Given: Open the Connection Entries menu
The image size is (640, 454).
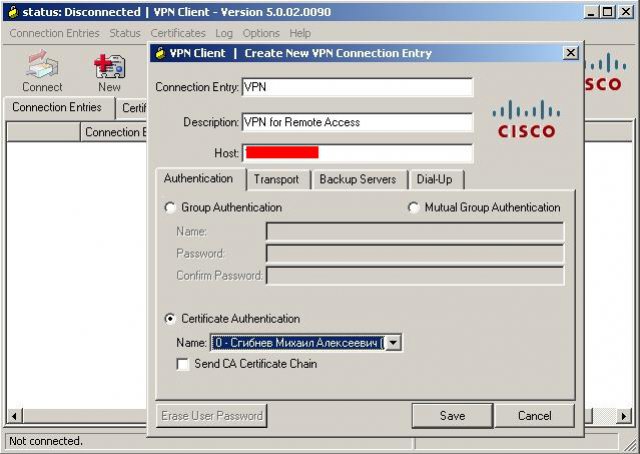Looking at the screenshot, I should (x=54, y=33).
